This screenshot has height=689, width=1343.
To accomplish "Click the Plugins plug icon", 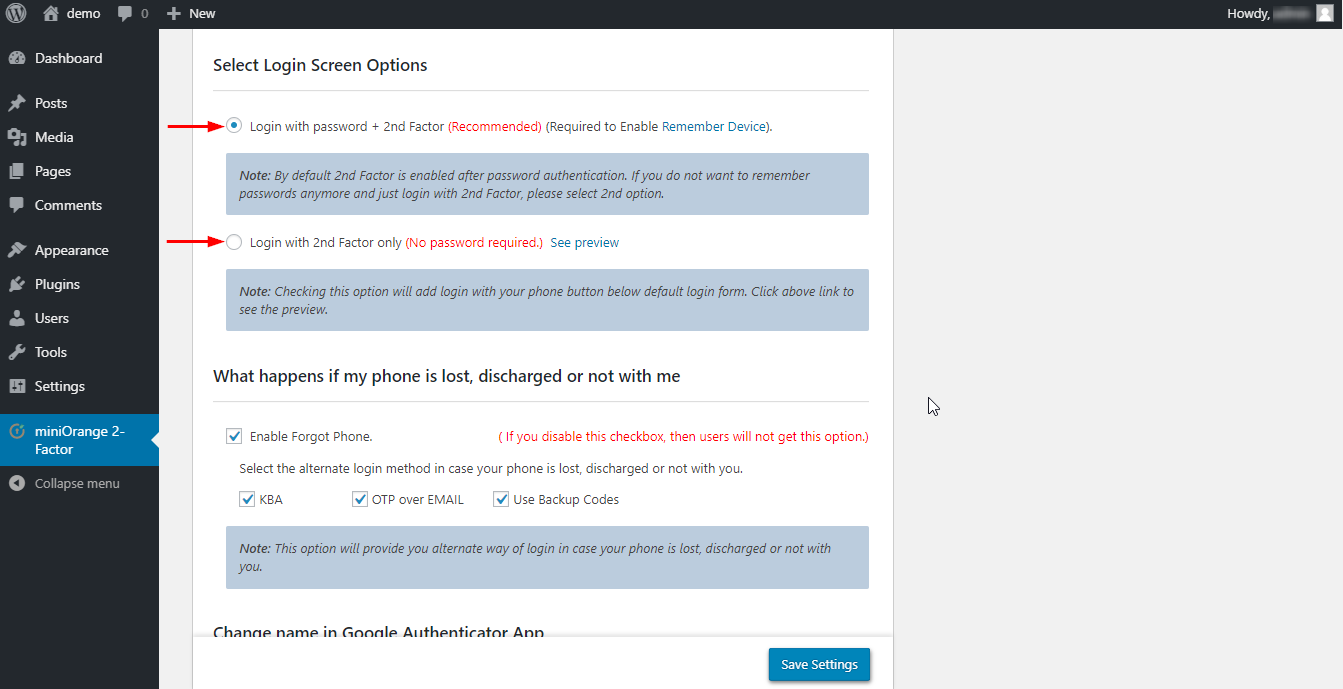I will tap(16, 284).
